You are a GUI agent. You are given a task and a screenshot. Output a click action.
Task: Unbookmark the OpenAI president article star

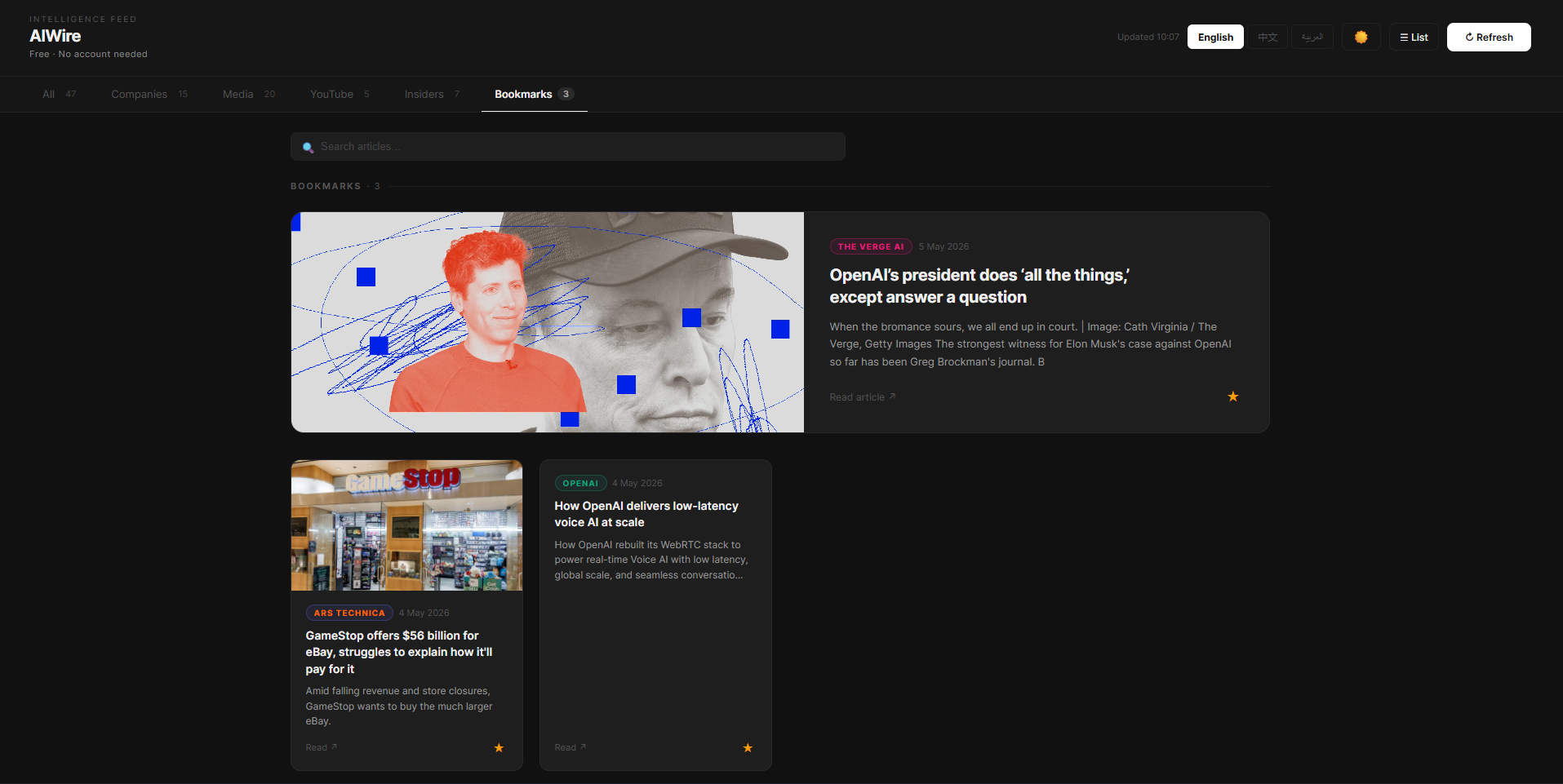click(1232, 396)
